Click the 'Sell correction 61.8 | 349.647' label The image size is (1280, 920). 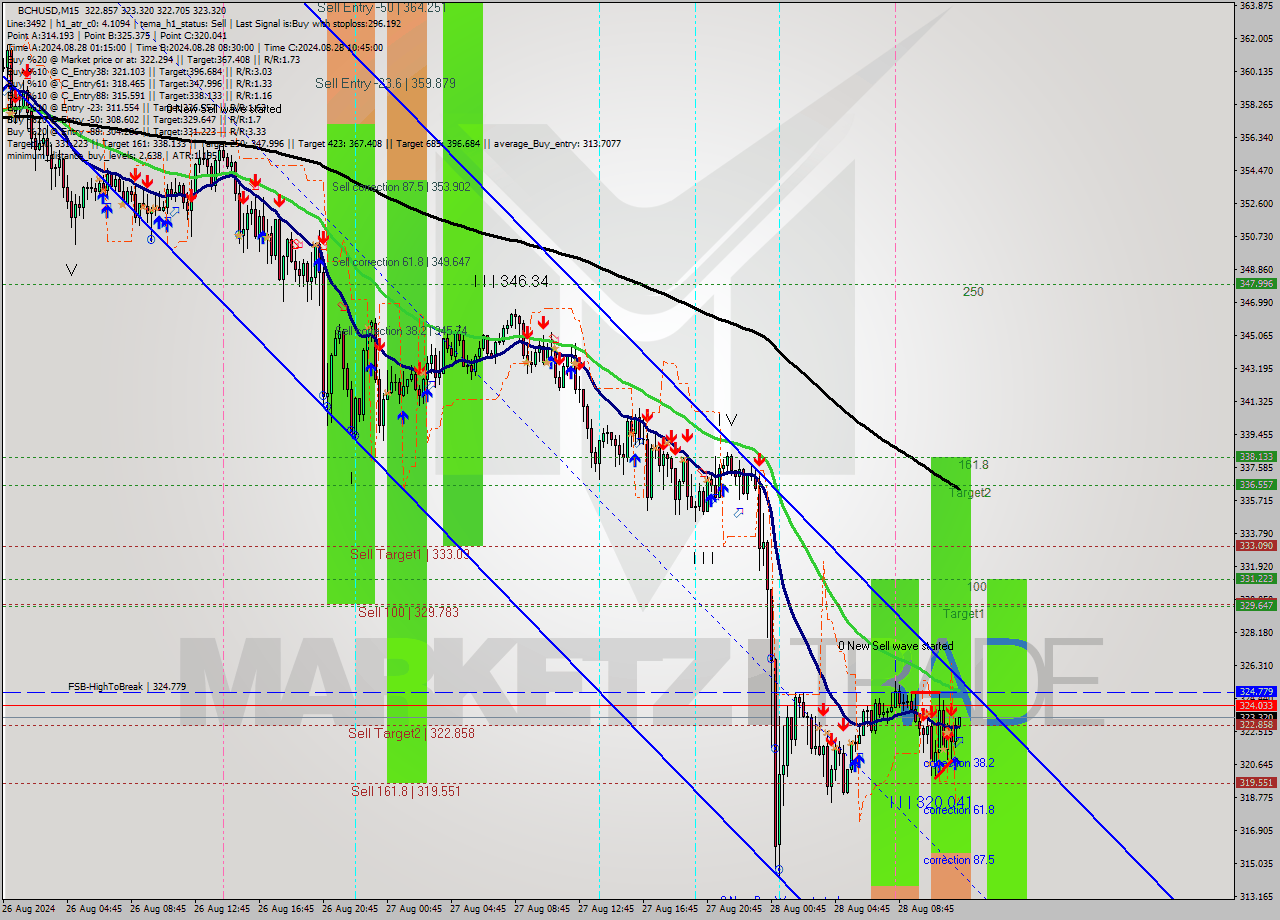tap(401, 262)
